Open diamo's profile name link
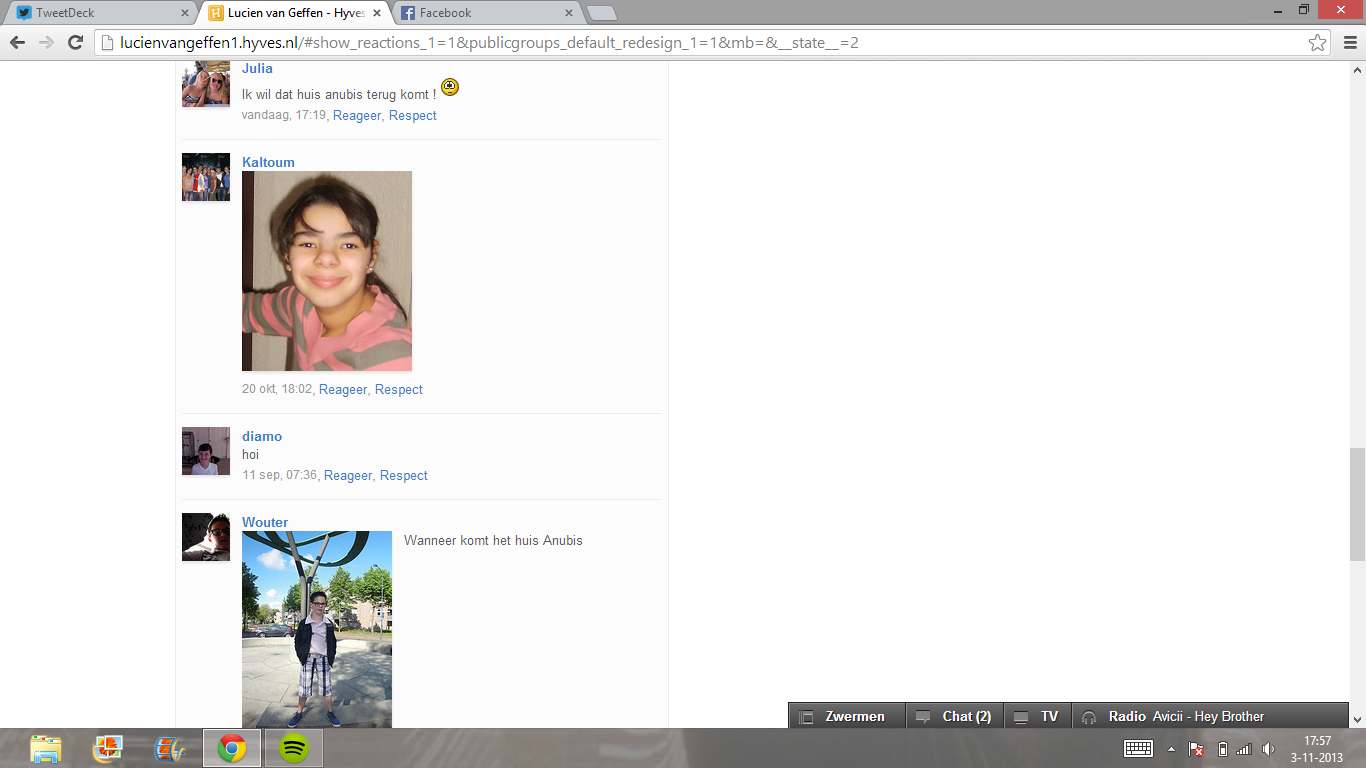Screen dimensions: 1366x768 pyautogui.click(x=262, y=436)
